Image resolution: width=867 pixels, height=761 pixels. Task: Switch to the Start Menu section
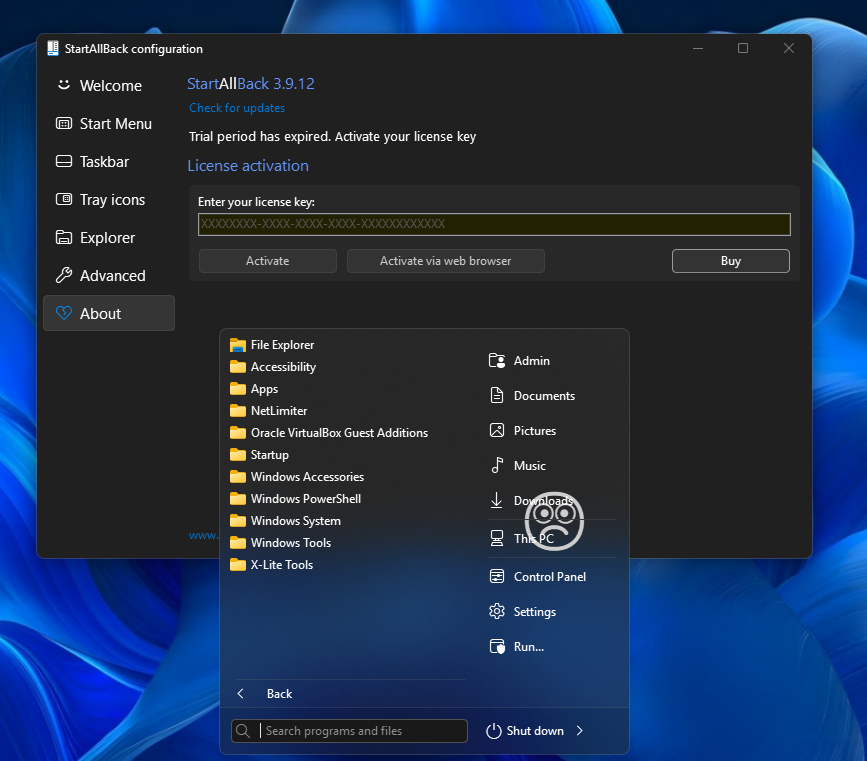click(109, 123)
